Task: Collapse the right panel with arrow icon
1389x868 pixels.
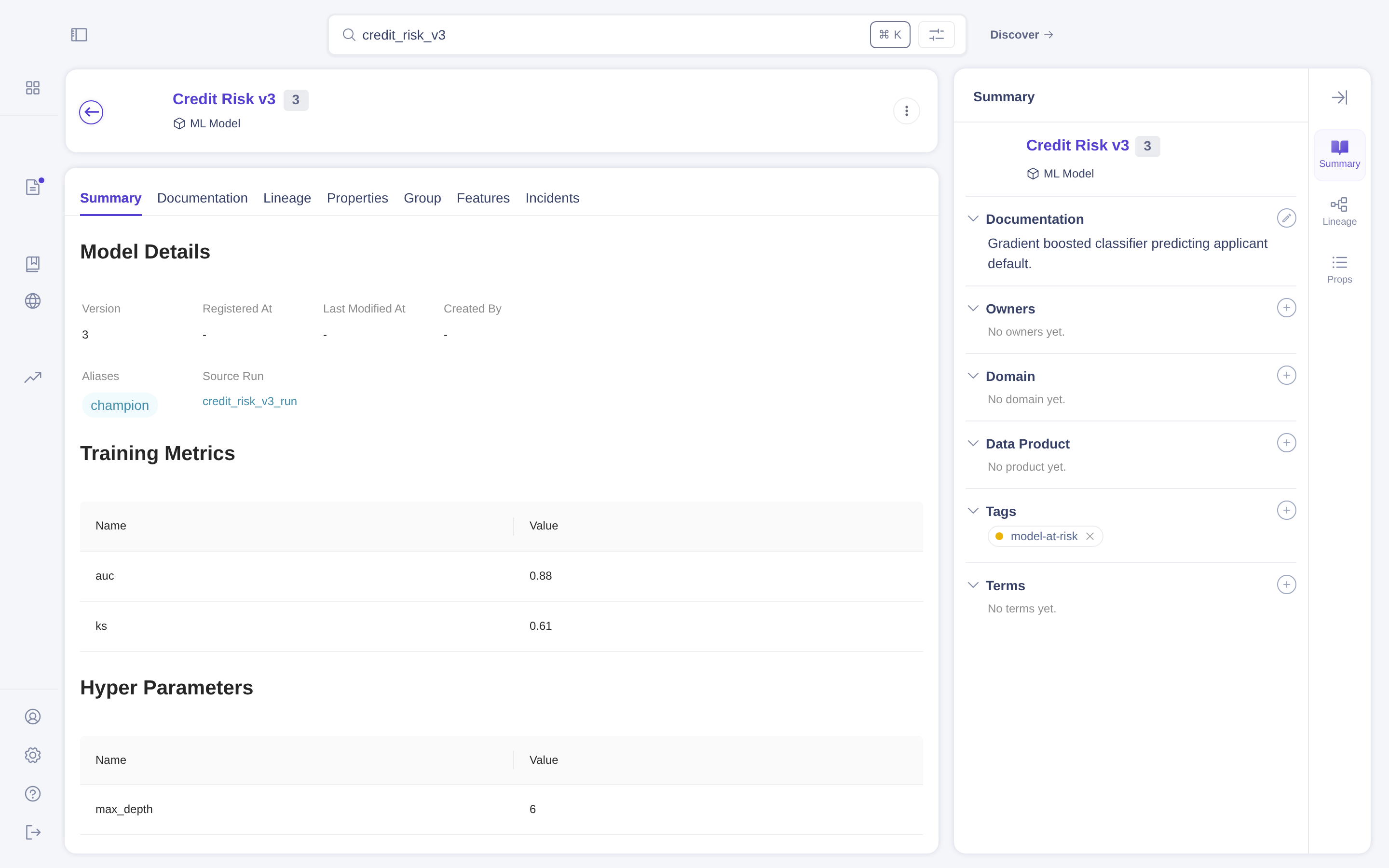Action: pyautogui.click(x=1339, y=97)
